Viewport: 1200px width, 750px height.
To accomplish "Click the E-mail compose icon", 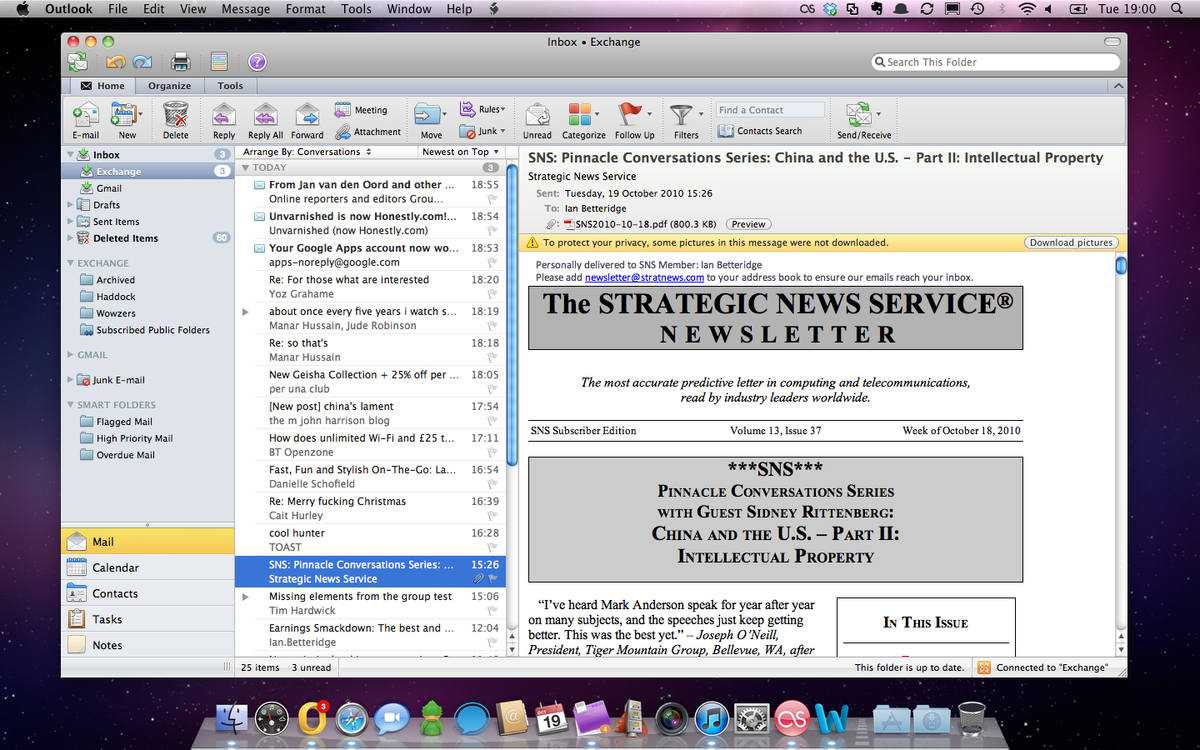I will click(x=85, y=114).
